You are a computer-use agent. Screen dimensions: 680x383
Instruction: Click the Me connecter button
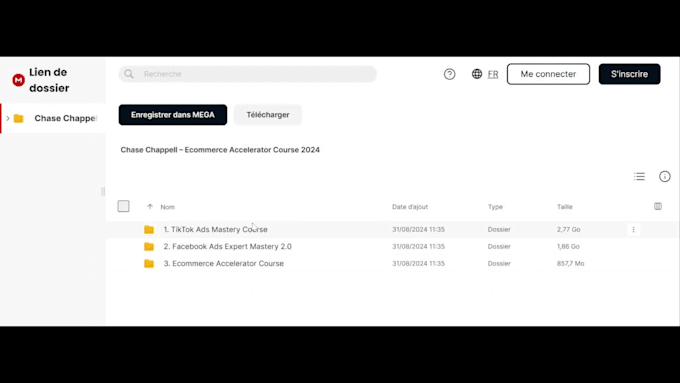point(548,74)
